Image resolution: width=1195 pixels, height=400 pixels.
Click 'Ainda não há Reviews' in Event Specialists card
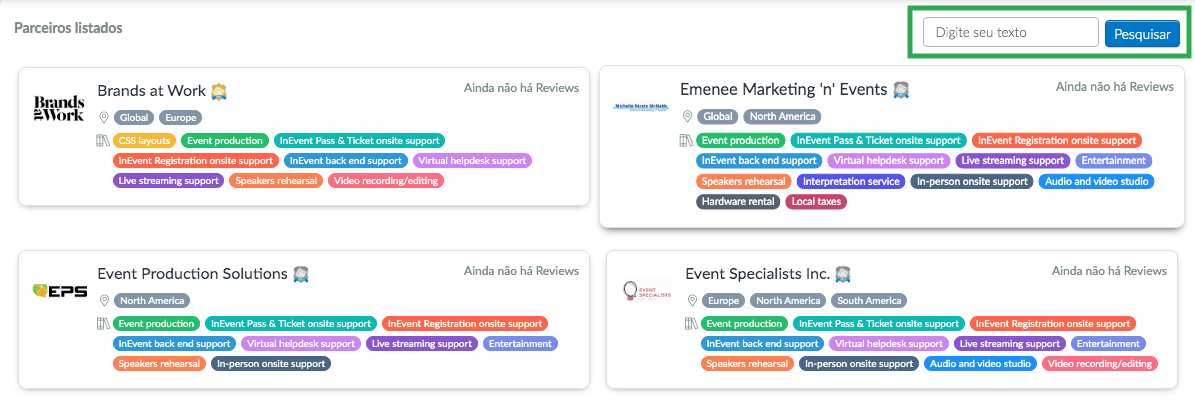click(x=1109, y=270)
